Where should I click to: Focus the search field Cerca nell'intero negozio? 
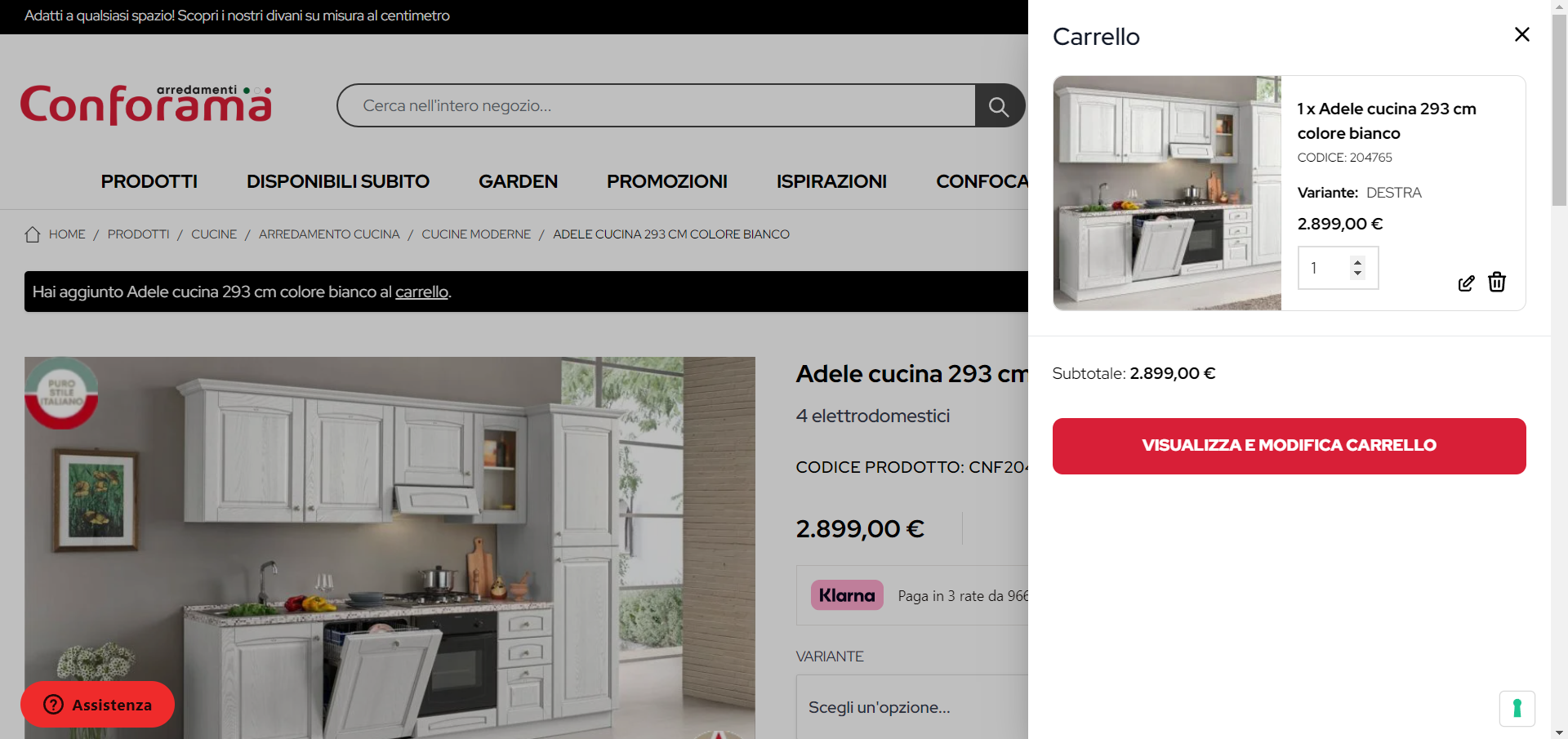(657, 105)
